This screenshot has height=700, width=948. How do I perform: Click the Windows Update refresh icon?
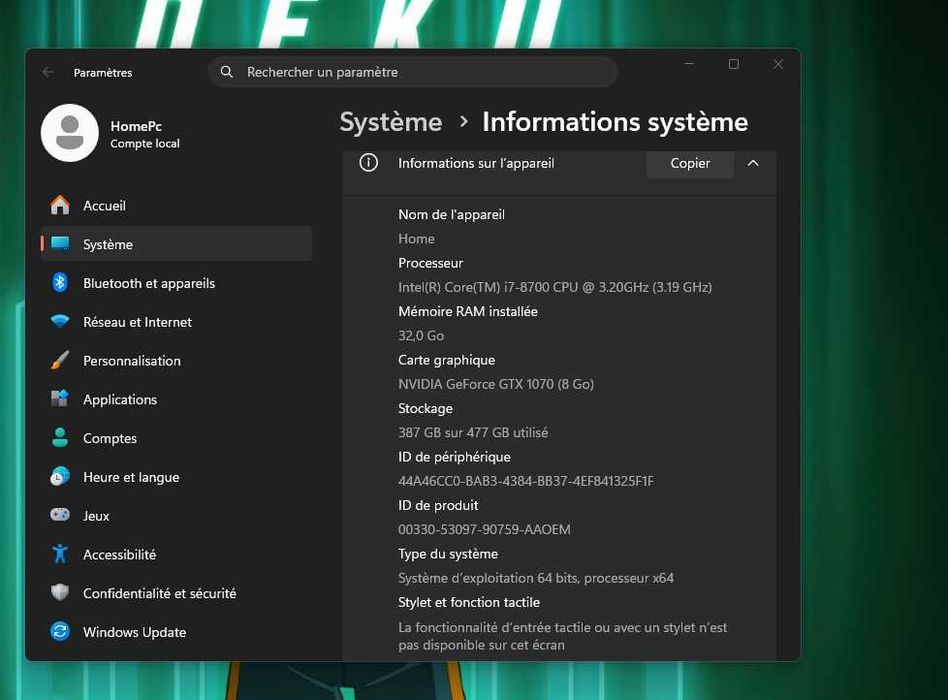point(60,632)
